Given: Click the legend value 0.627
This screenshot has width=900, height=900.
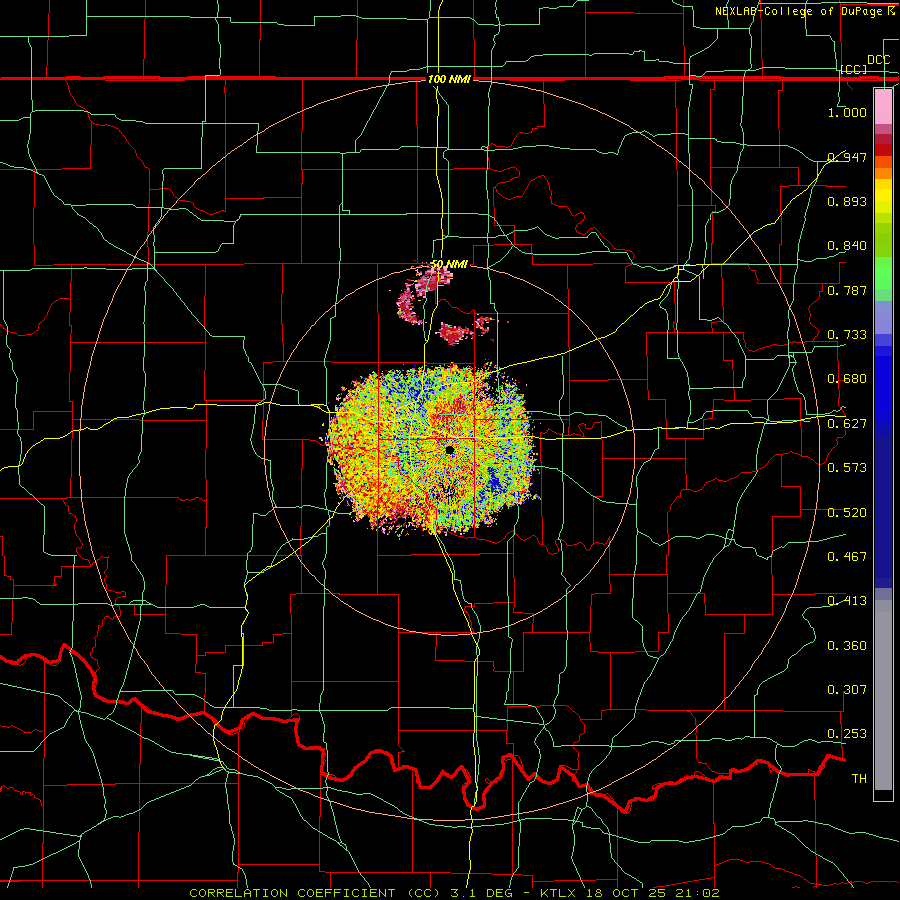Looking at the screenshot, I should coord(847,424).
